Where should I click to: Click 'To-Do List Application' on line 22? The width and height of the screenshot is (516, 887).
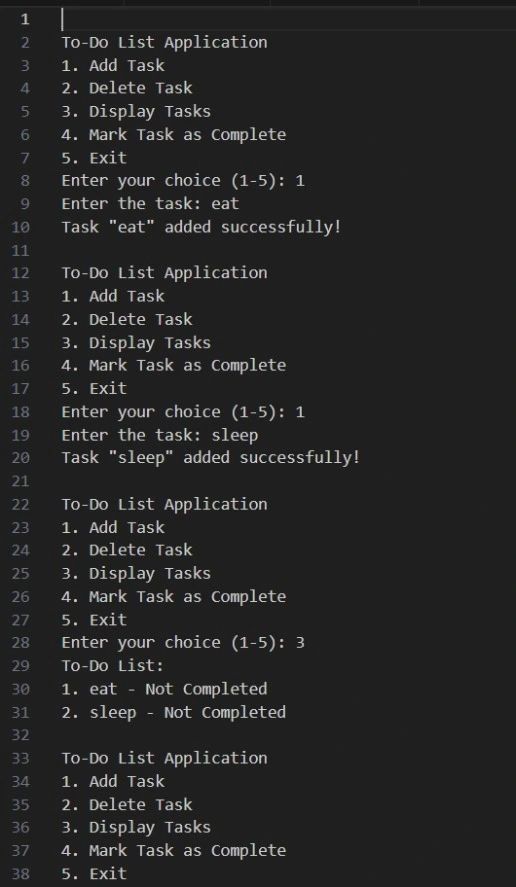(x=164, y=504)
